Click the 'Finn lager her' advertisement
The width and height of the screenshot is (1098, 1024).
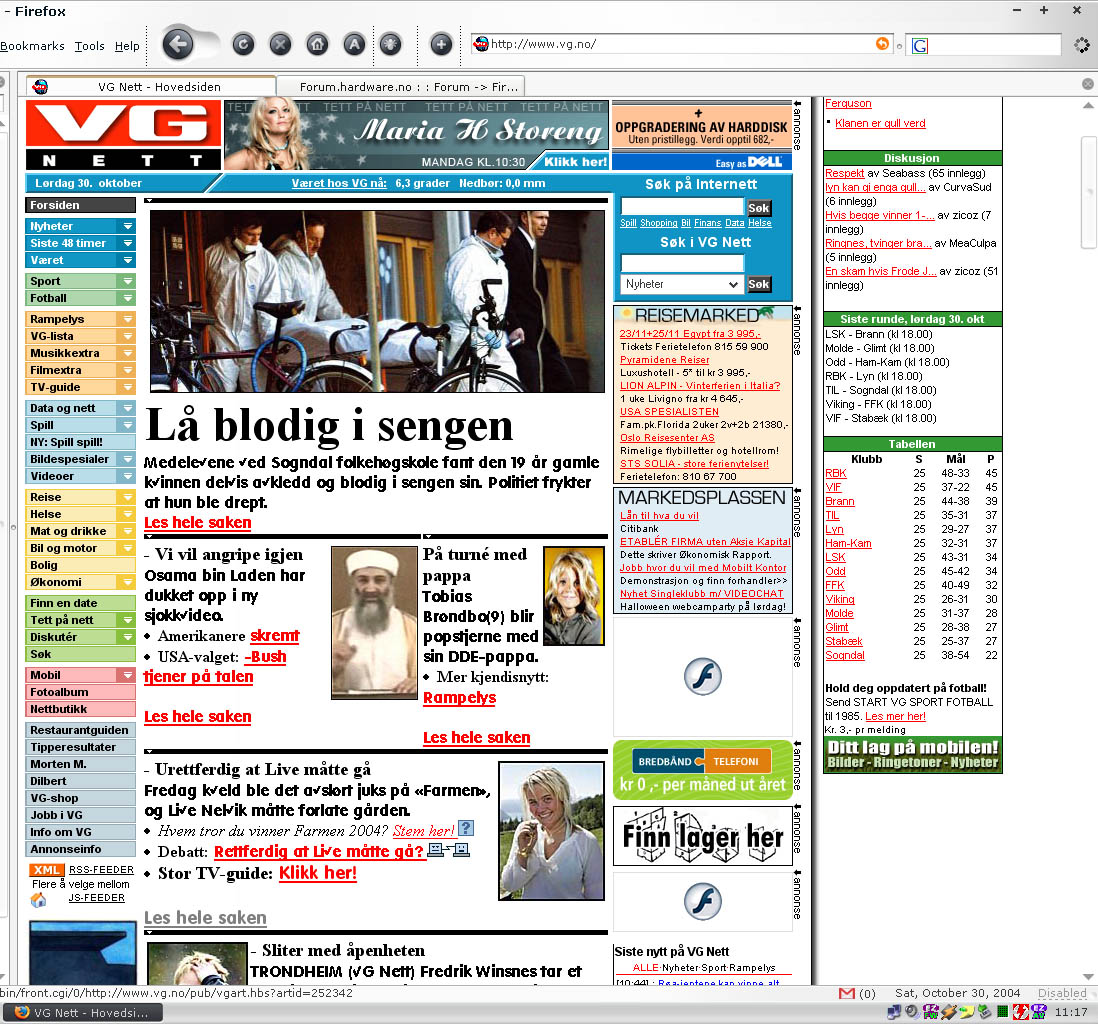(702, 836)
